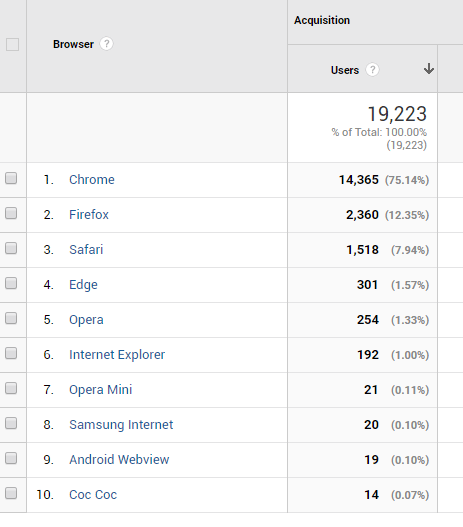Image resolution: width=463 pixels, height=527 pixels.
Task: Toggle the select-all checkbox in header
Action: pyautogui.click(x=12, y=44)
